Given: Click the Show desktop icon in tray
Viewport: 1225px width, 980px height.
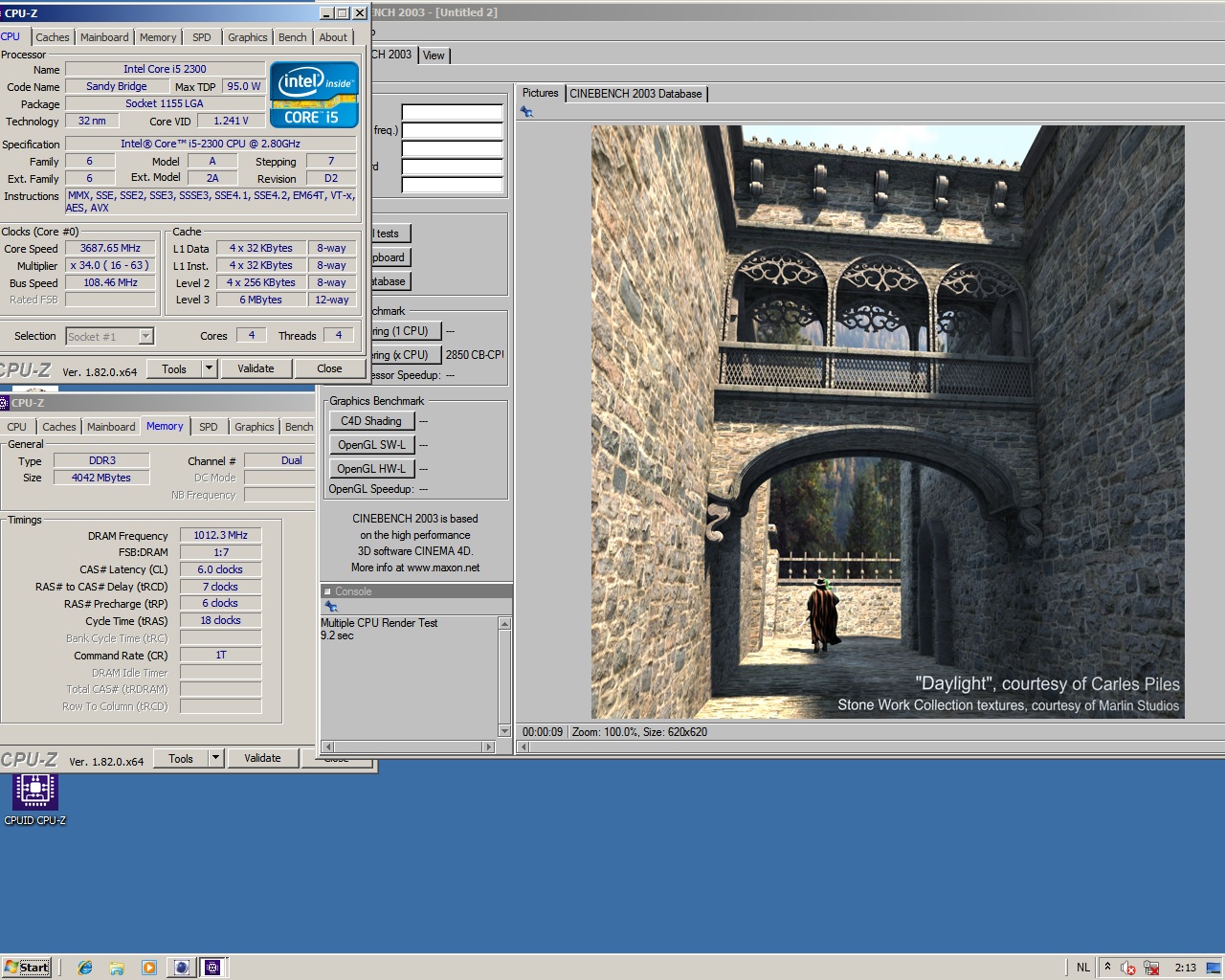Looking at the screenshot, I should 1215,967.
